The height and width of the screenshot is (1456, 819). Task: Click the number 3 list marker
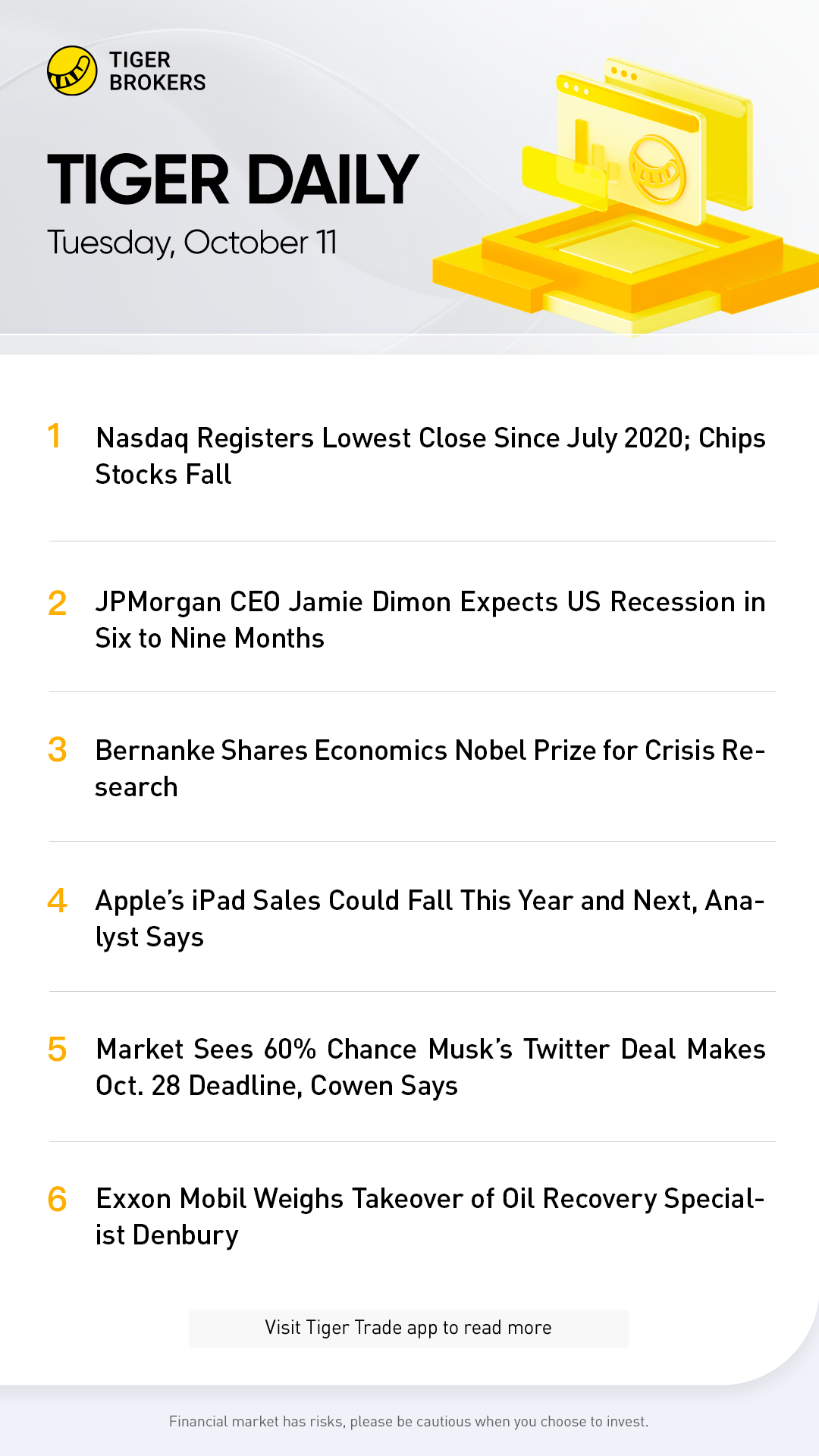tap(57, 750)
